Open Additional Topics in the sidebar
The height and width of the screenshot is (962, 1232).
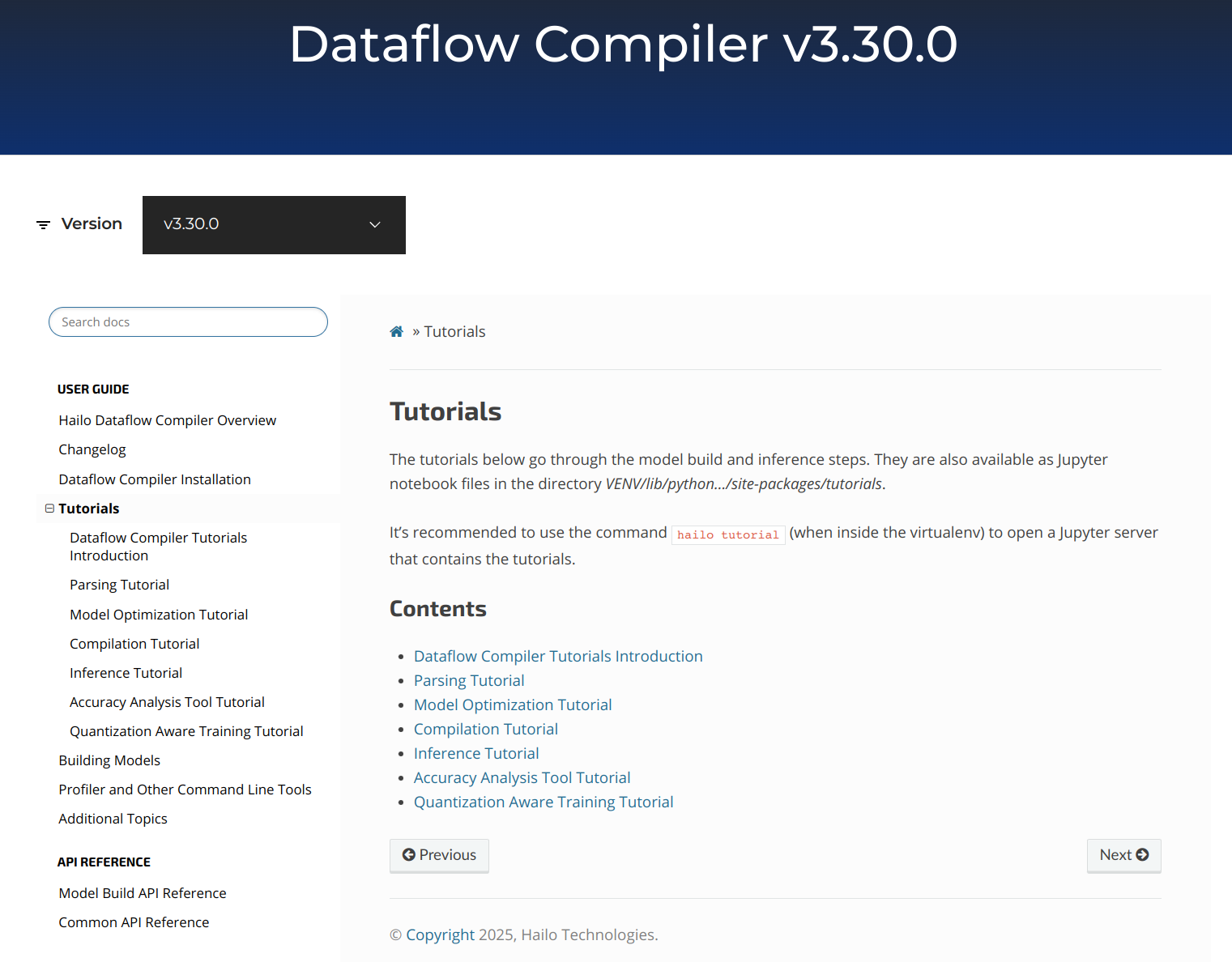[x=113, y=819]
